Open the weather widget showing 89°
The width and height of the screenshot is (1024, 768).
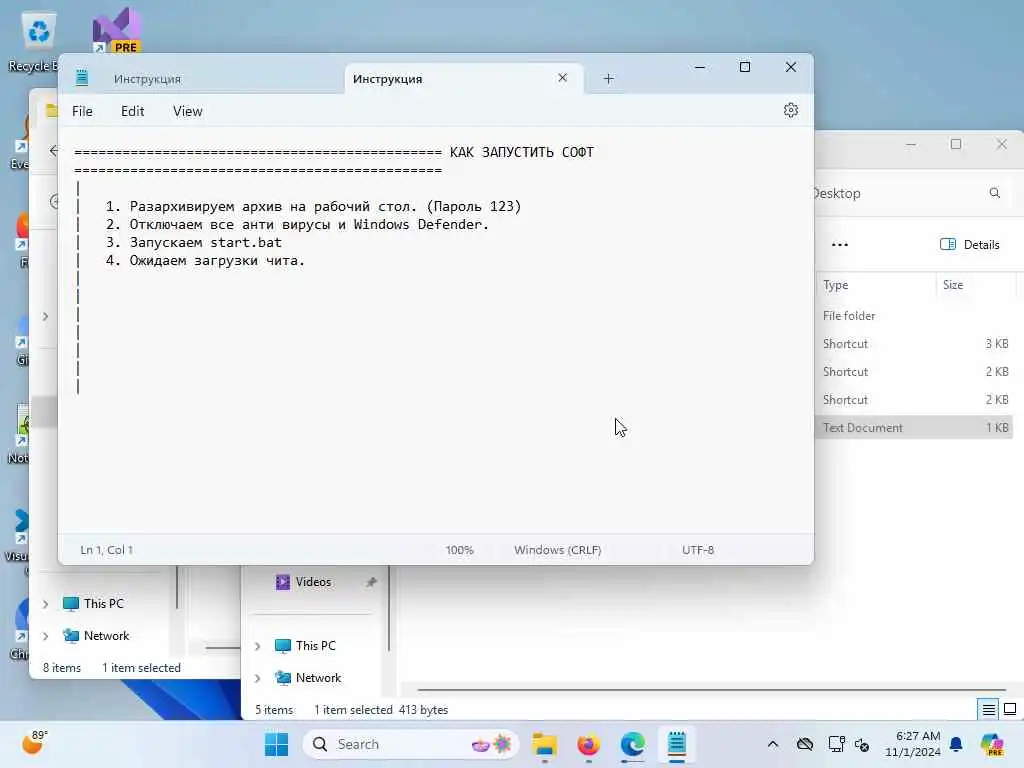[x=35, y=742]
